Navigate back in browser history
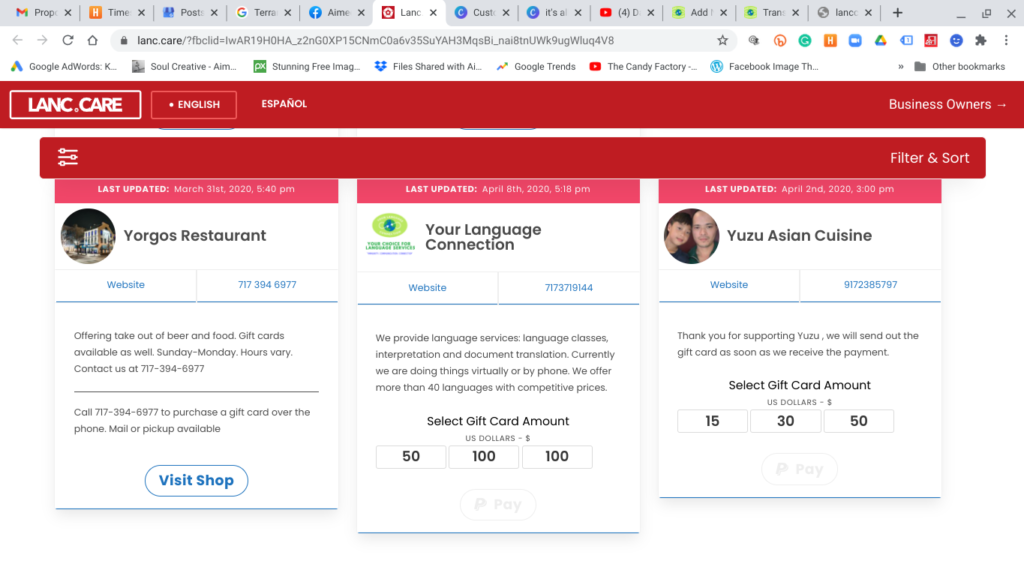 tap(18, 40)
